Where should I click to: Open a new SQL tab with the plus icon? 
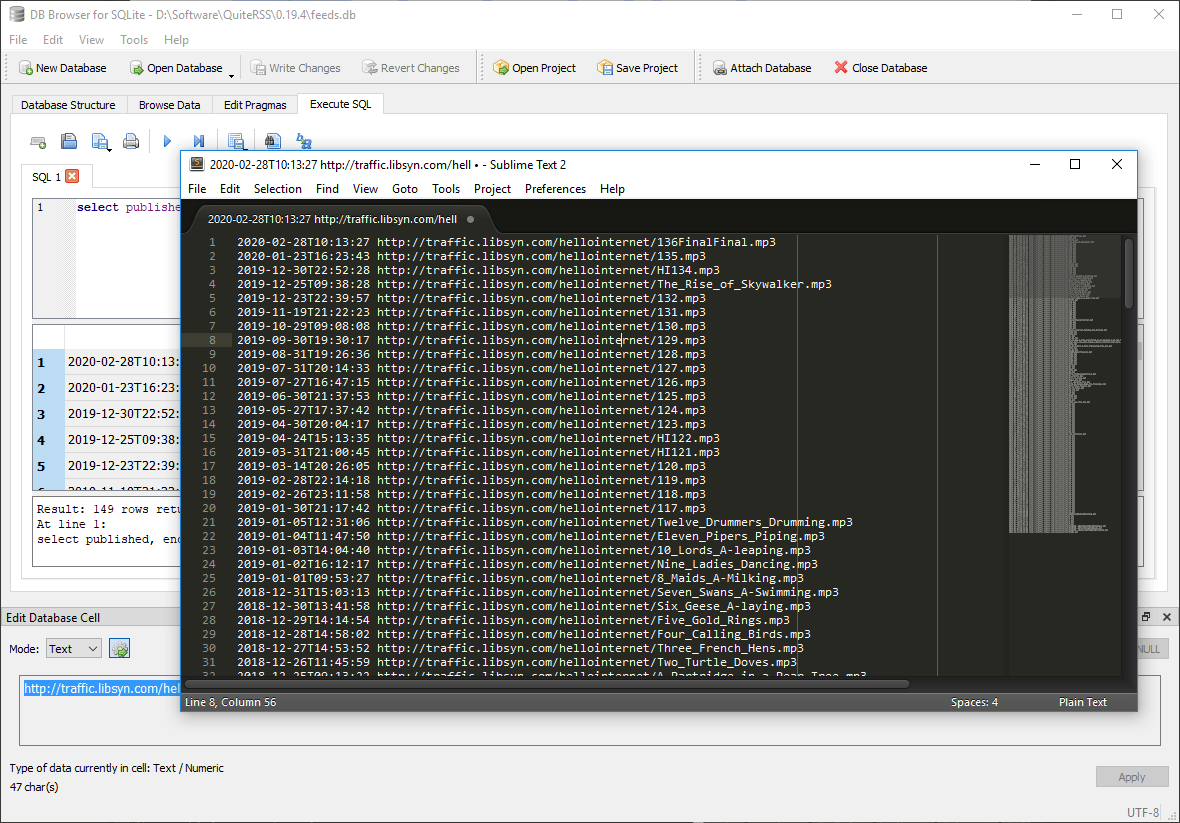click(38, 140)
